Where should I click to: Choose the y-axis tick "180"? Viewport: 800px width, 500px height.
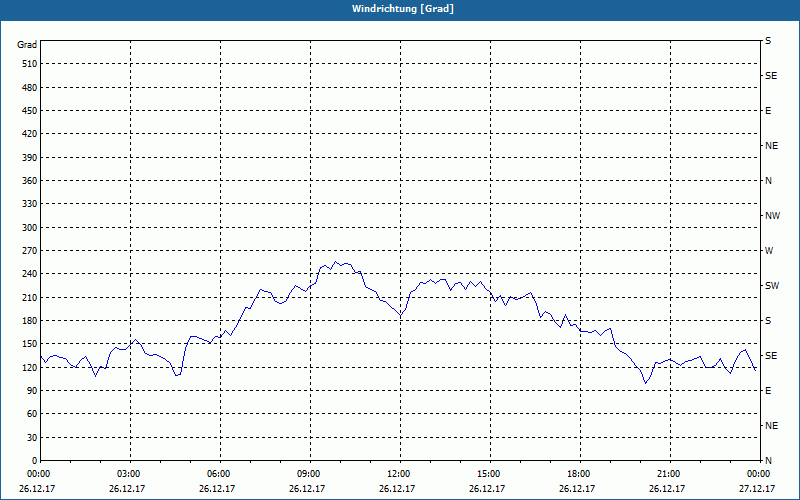pos(30,321)
